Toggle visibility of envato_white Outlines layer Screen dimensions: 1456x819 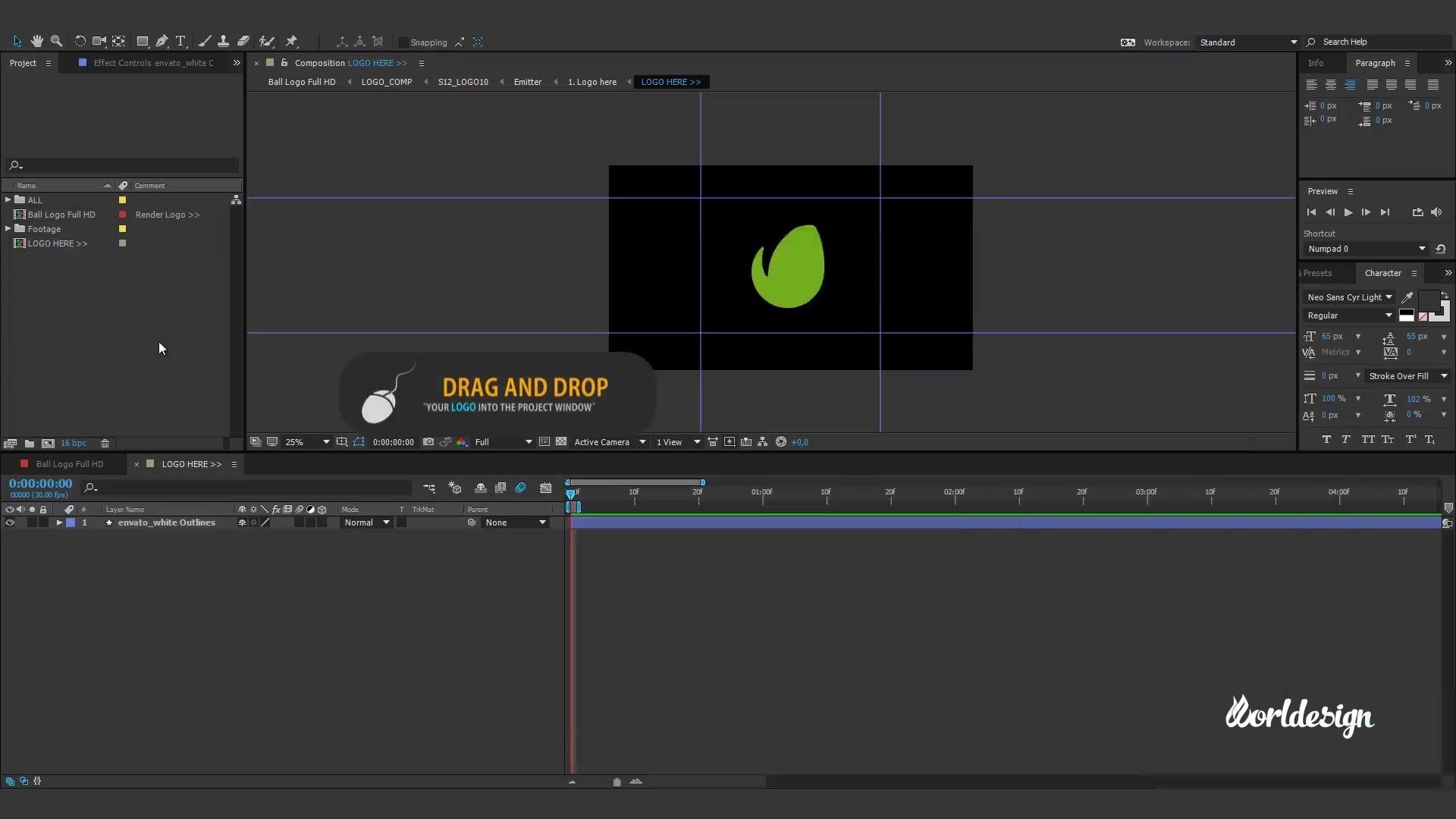pos(10,522)
